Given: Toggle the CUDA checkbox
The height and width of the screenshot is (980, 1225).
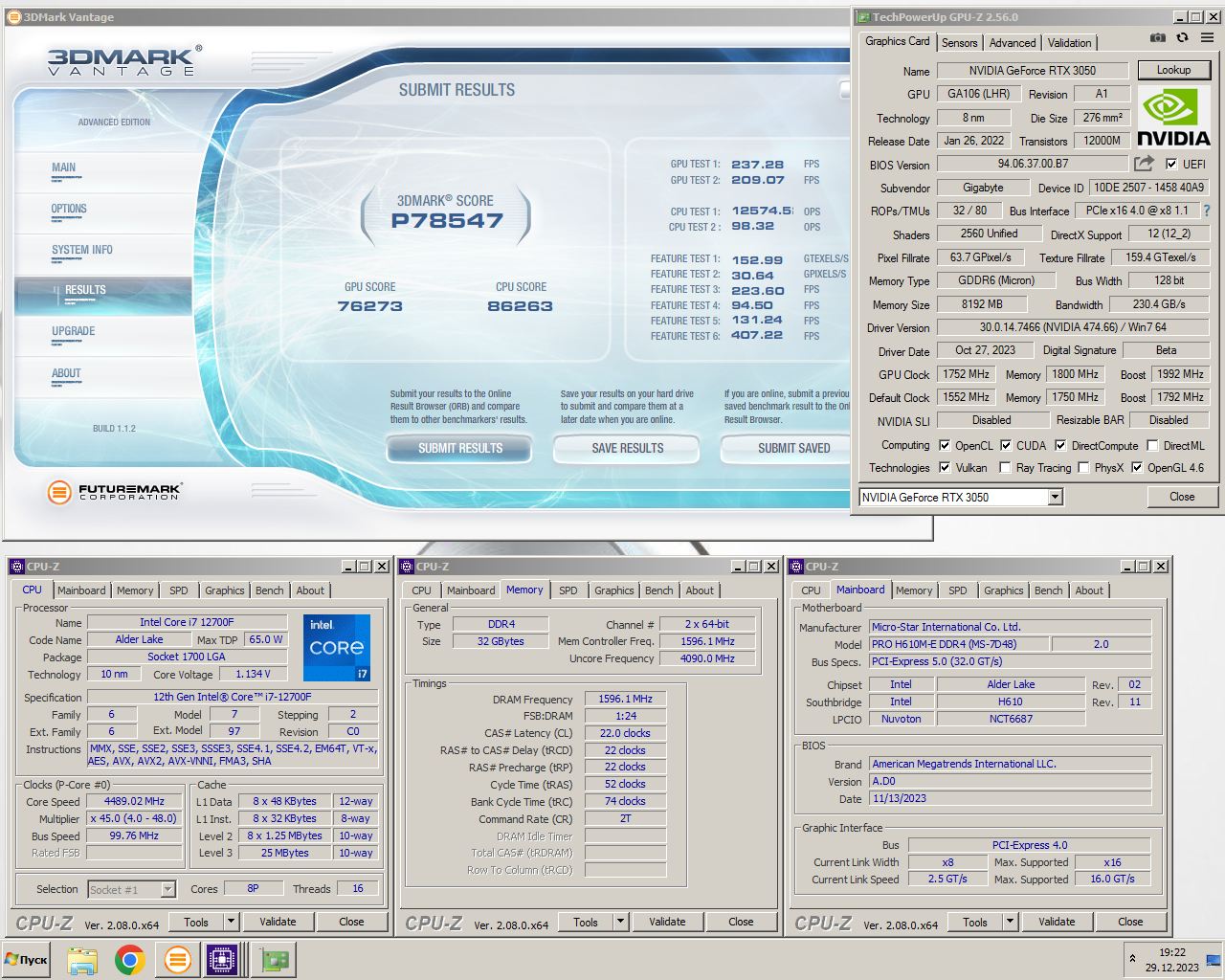Looking at the screenshot, I should 1006,445.
